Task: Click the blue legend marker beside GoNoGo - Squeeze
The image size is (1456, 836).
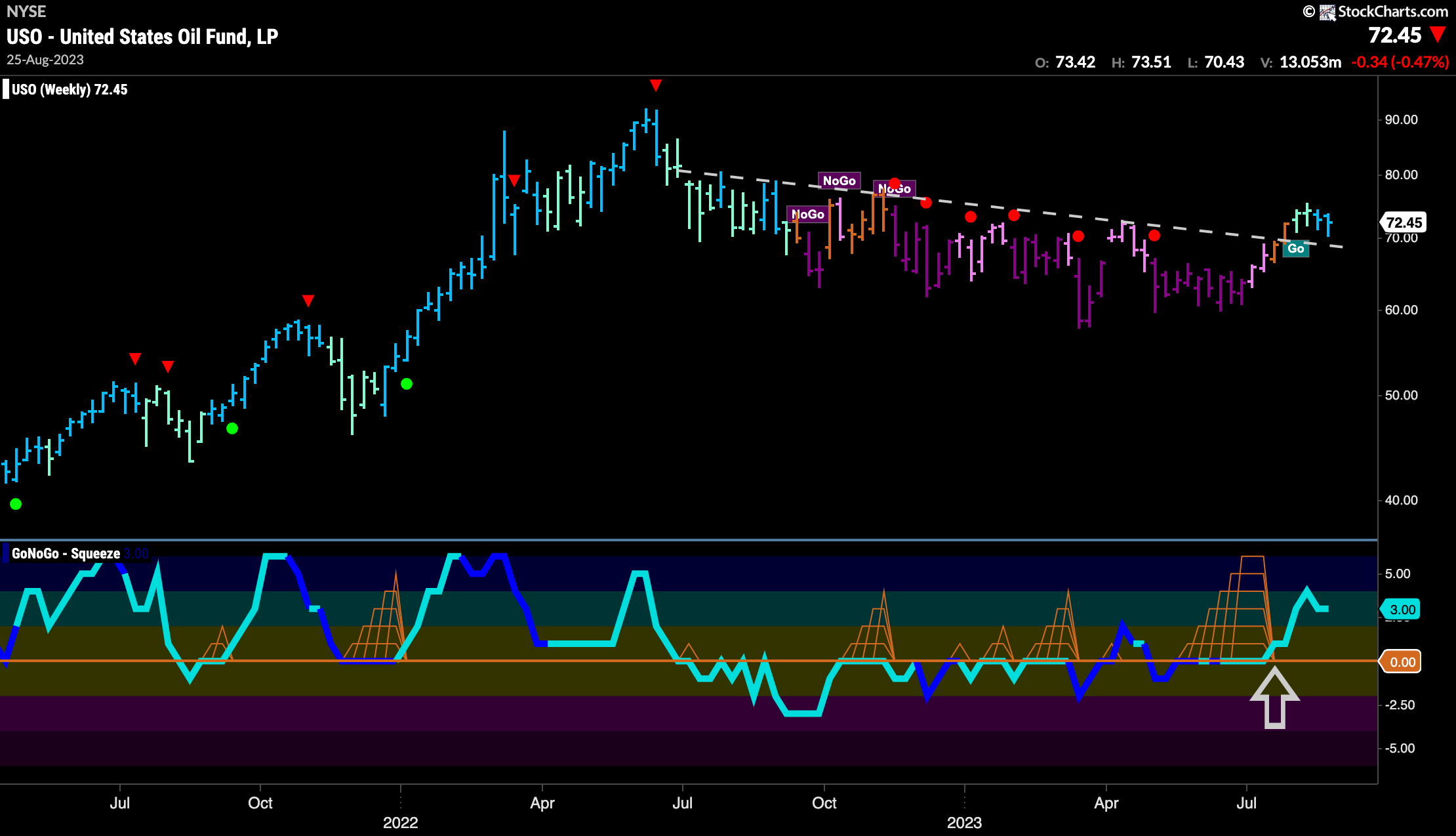Action: point(6,553)
